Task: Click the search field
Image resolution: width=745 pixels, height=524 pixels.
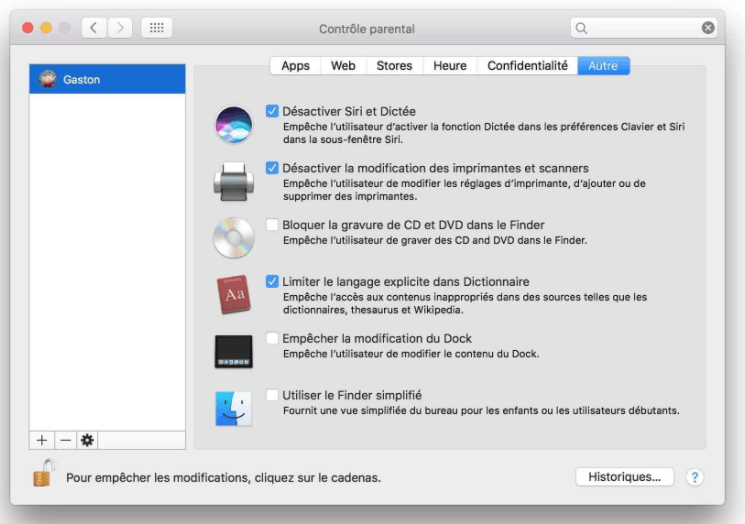Action: point(642,28)
